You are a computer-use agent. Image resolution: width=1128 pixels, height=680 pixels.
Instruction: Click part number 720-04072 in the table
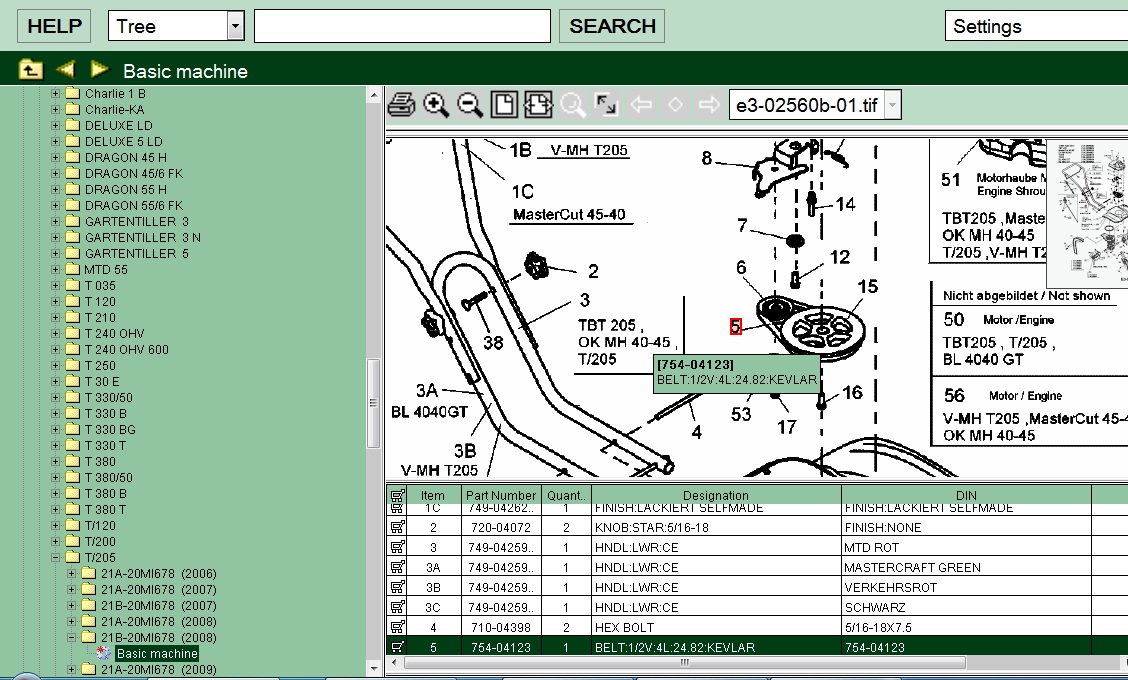501,527
